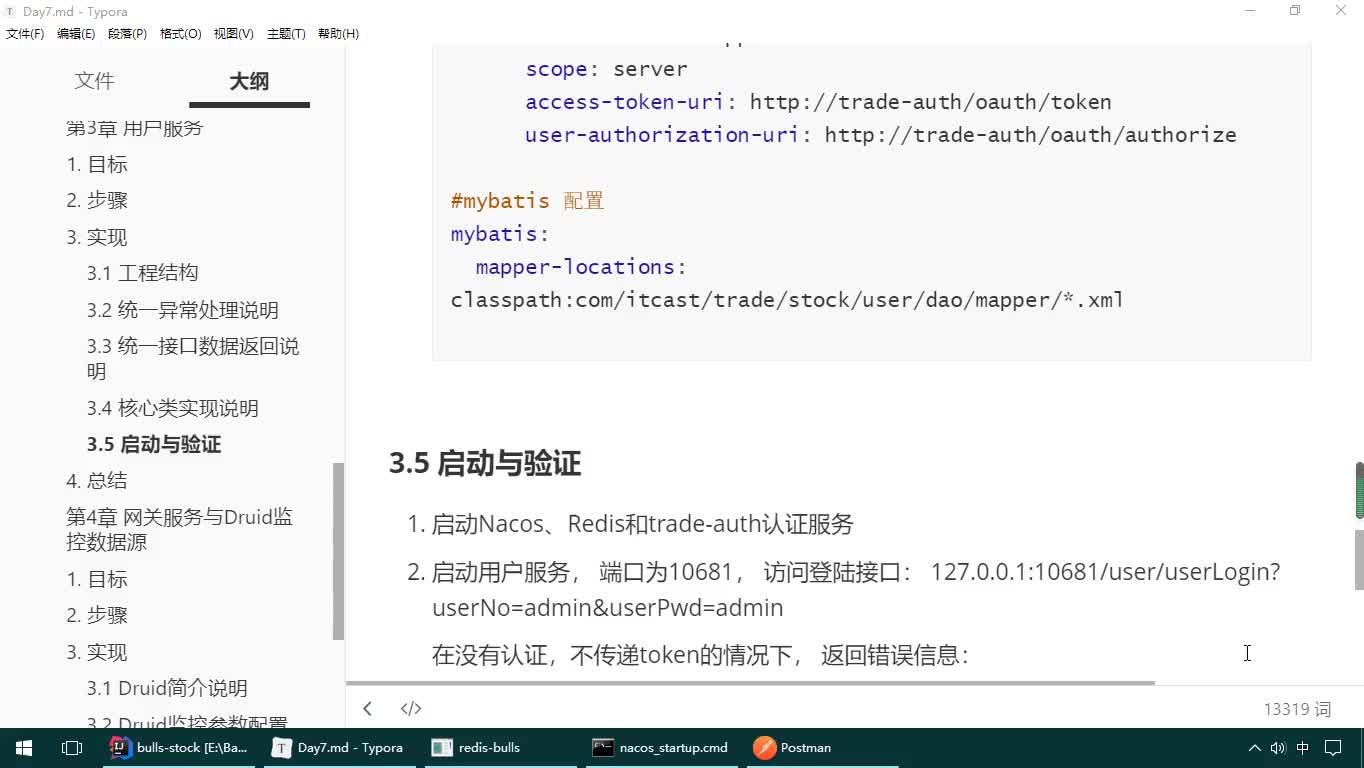Open the 主题(T) menu
The height and width of the screenshot is (768, 1364).
coord(286,34)
